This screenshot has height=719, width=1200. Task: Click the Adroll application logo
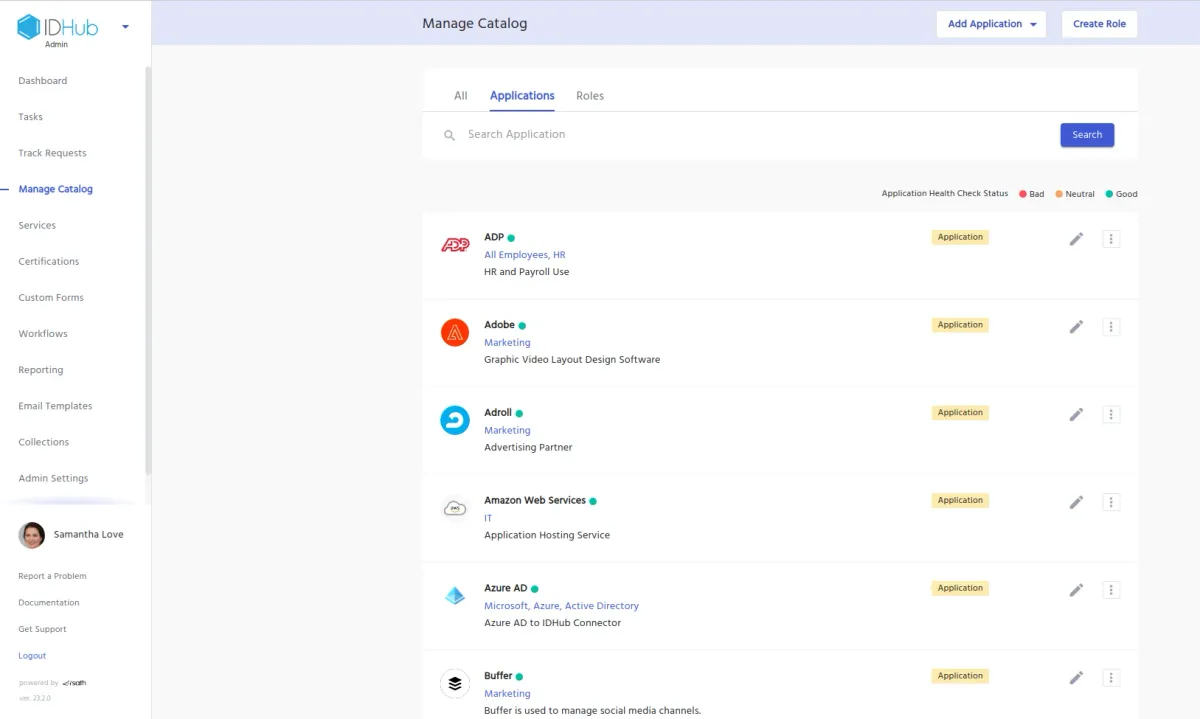point(455,419)
